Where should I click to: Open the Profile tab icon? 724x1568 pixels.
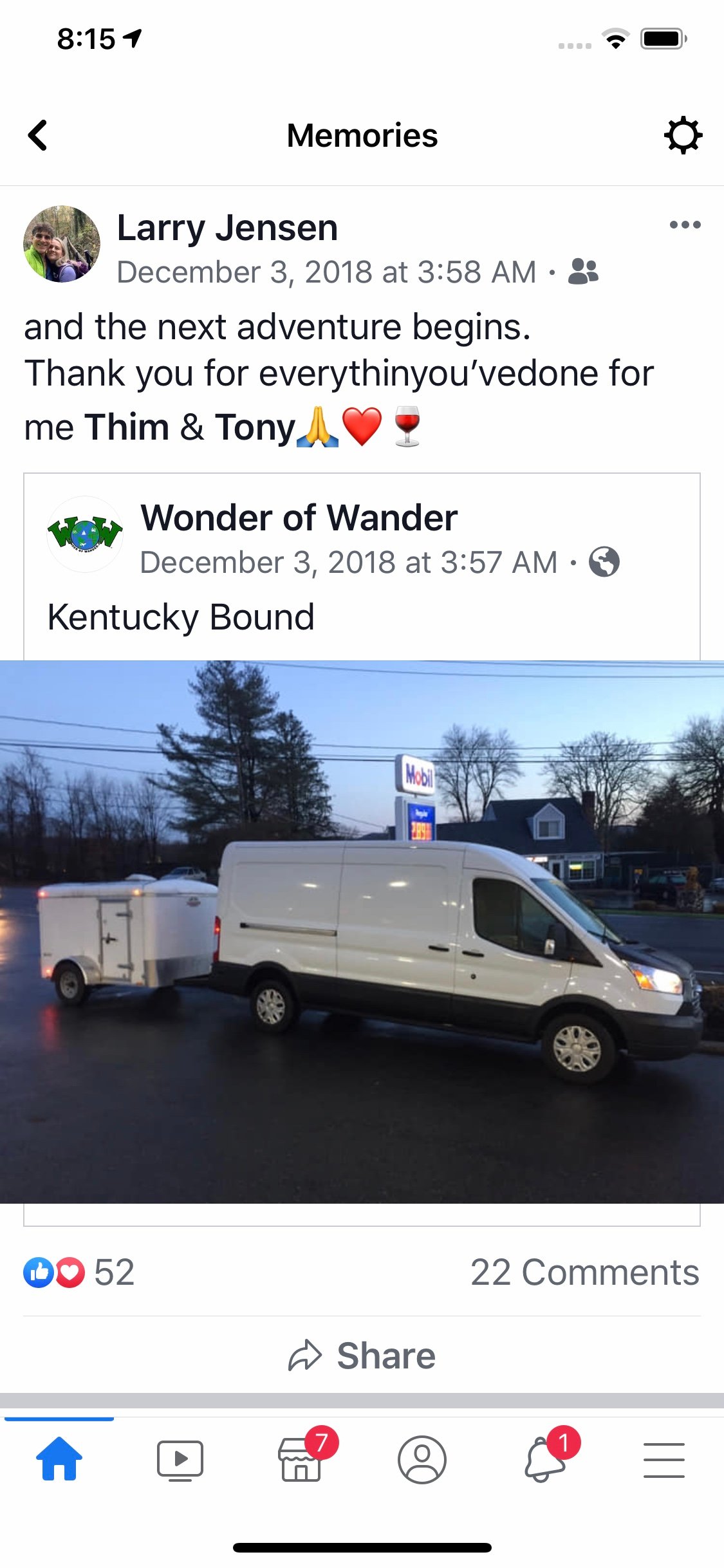422,1460
